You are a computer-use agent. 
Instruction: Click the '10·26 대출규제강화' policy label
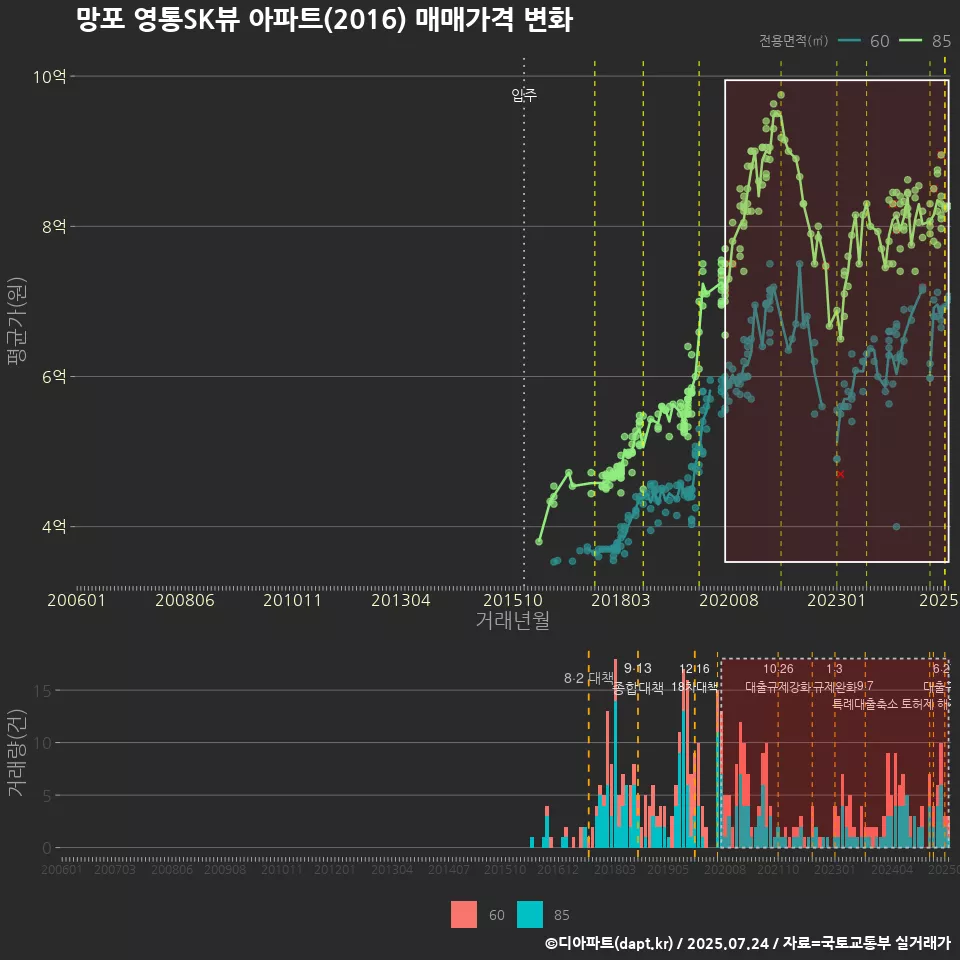778,678
